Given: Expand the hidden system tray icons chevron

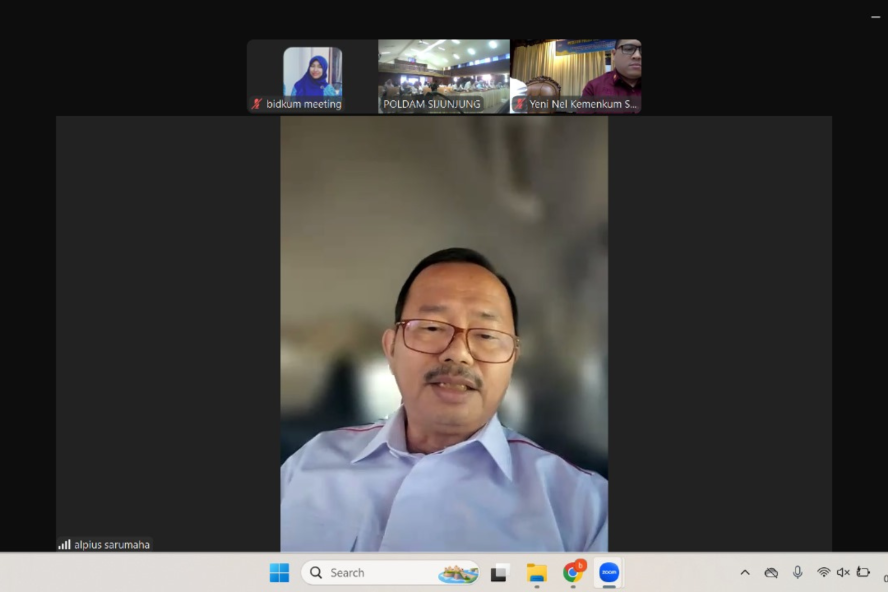Looking at the screenshot, I should click(745, 572).
